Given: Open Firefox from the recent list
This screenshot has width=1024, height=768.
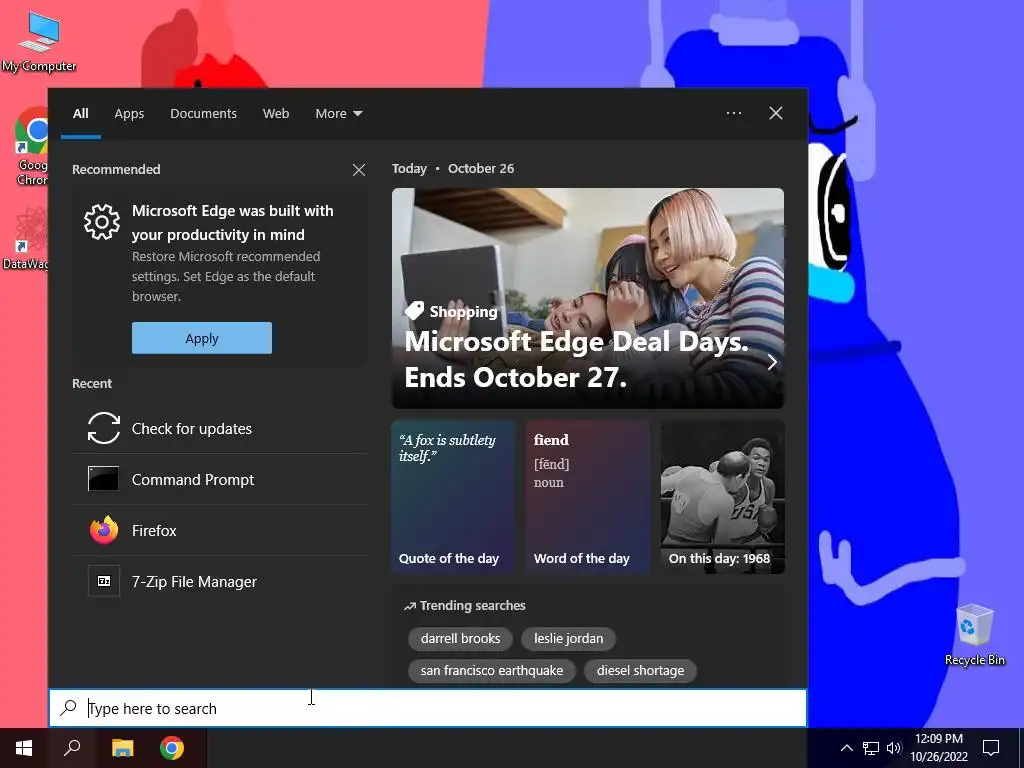Looking at the screenshot, I should pyautogui.click(x=220, y=530).
